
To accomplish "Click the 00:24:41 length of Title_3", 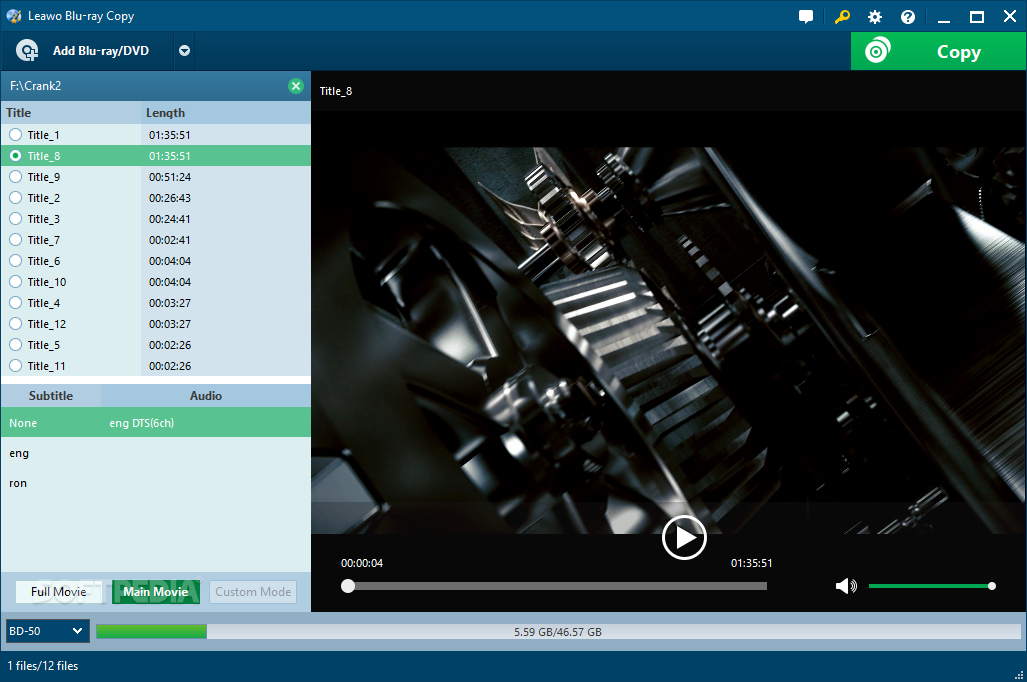I will [x=170, y=219].
